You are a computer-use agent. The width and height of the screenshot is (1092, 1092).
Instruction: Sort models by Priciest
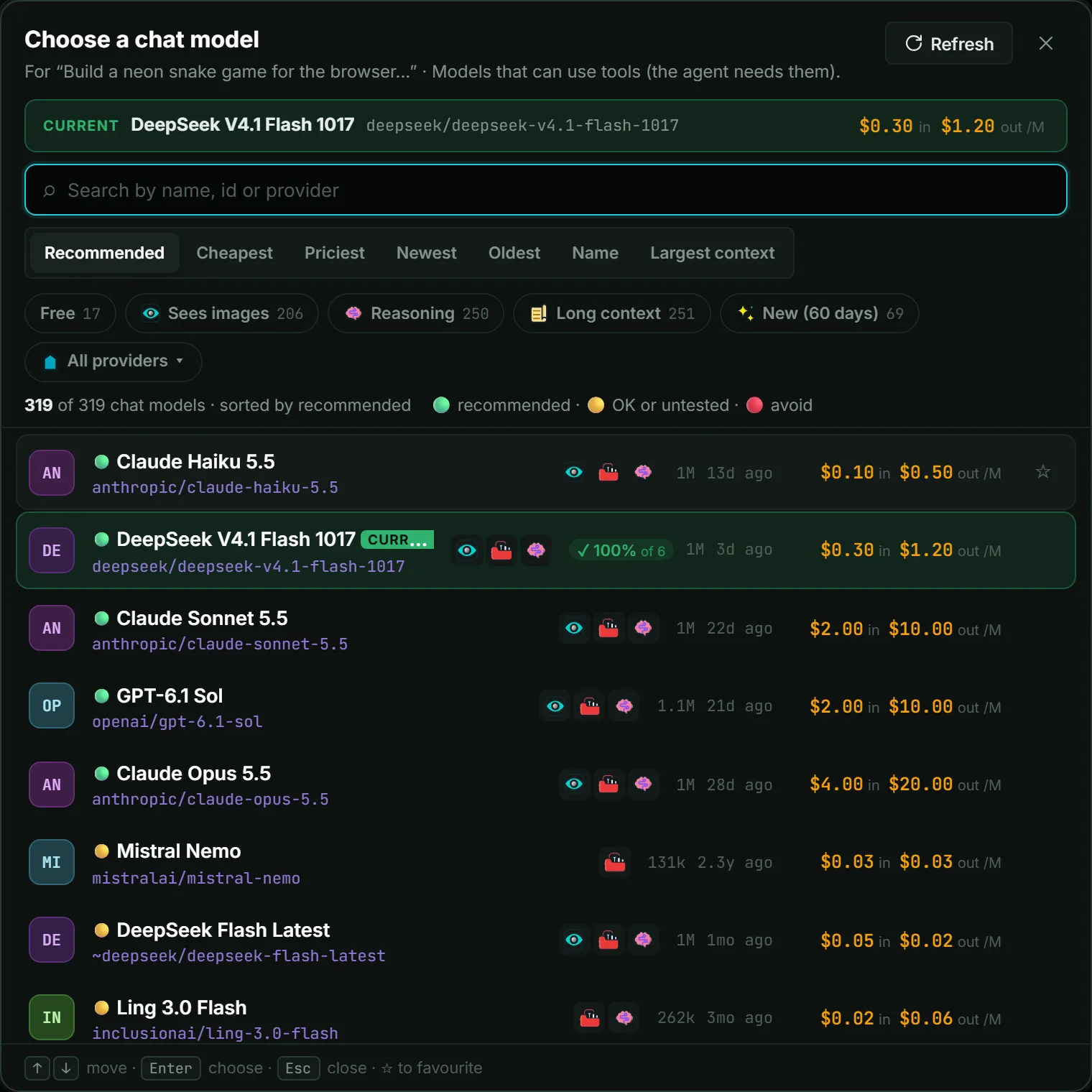[335, 253]
